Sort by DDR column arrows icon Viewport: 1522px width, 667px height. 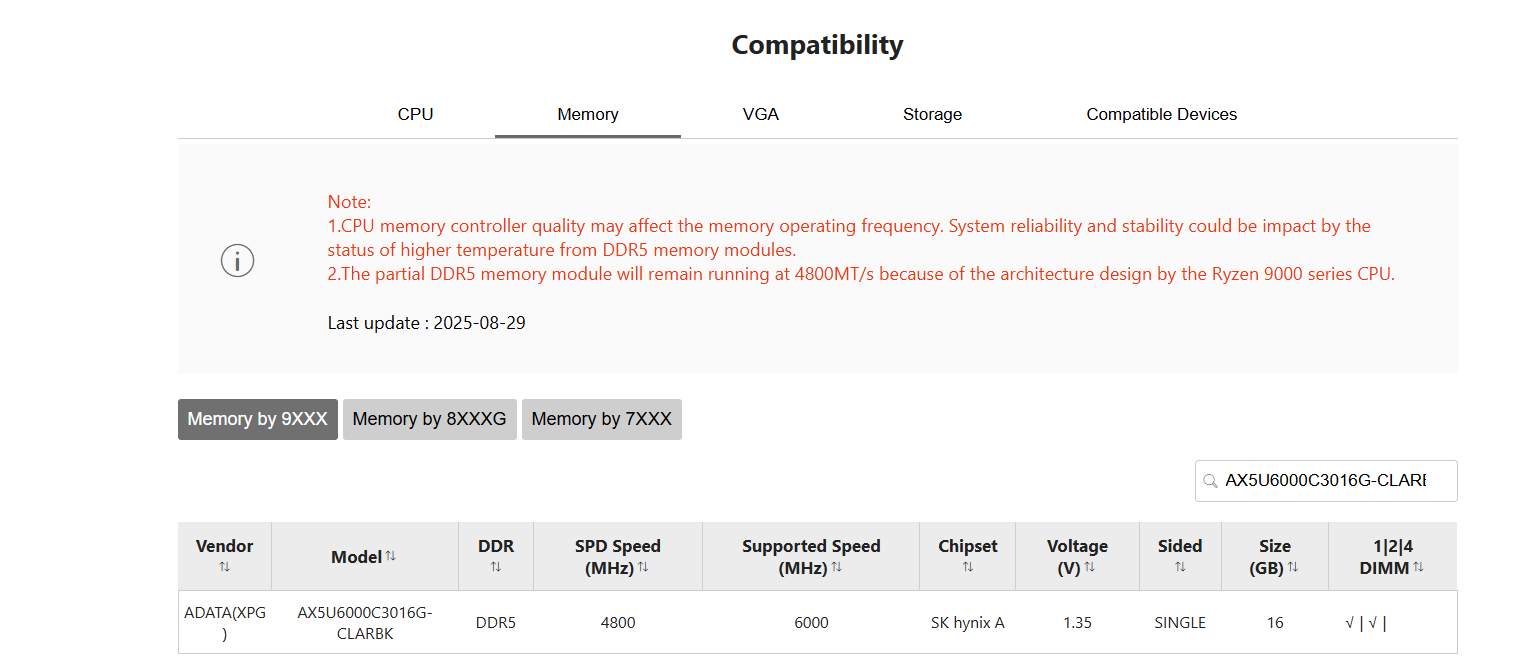point(495,567)
